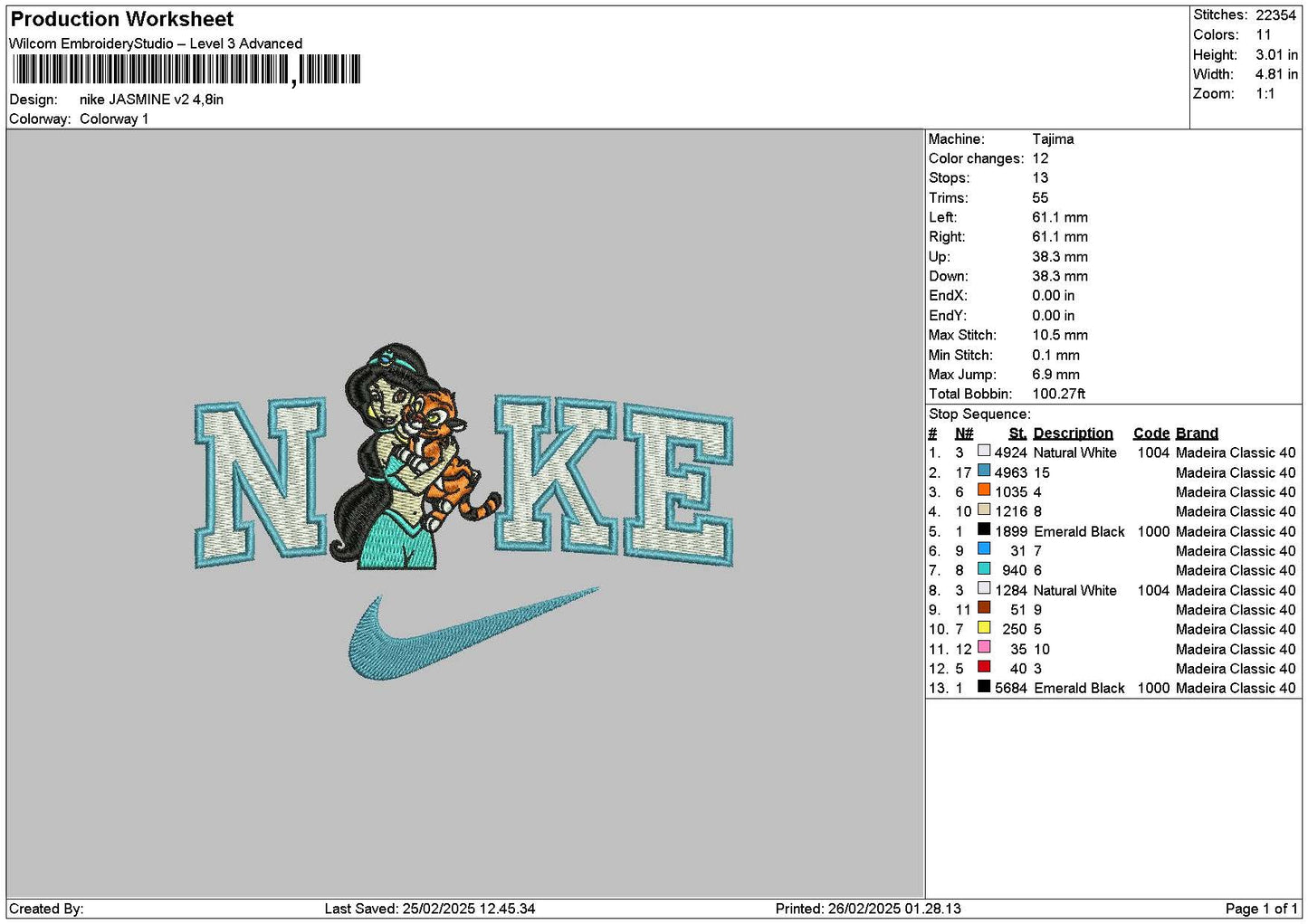Image resolution: width=1308 pixels, height=924 pixels.
Task: Click the Machine value Tajima
Action: [1053, 139]
